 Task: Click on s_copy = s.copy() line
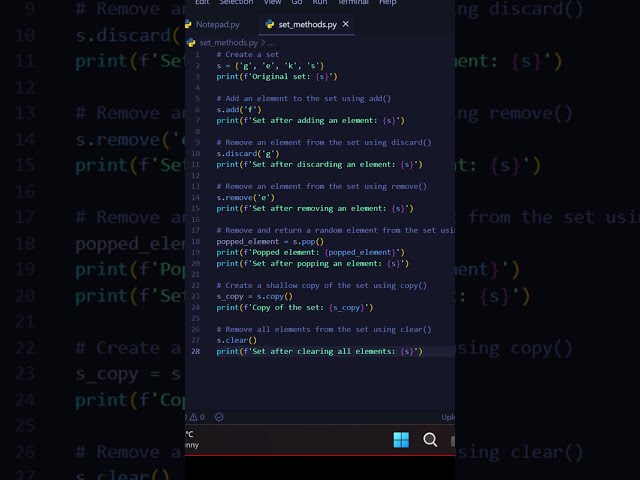pos(254,296)
